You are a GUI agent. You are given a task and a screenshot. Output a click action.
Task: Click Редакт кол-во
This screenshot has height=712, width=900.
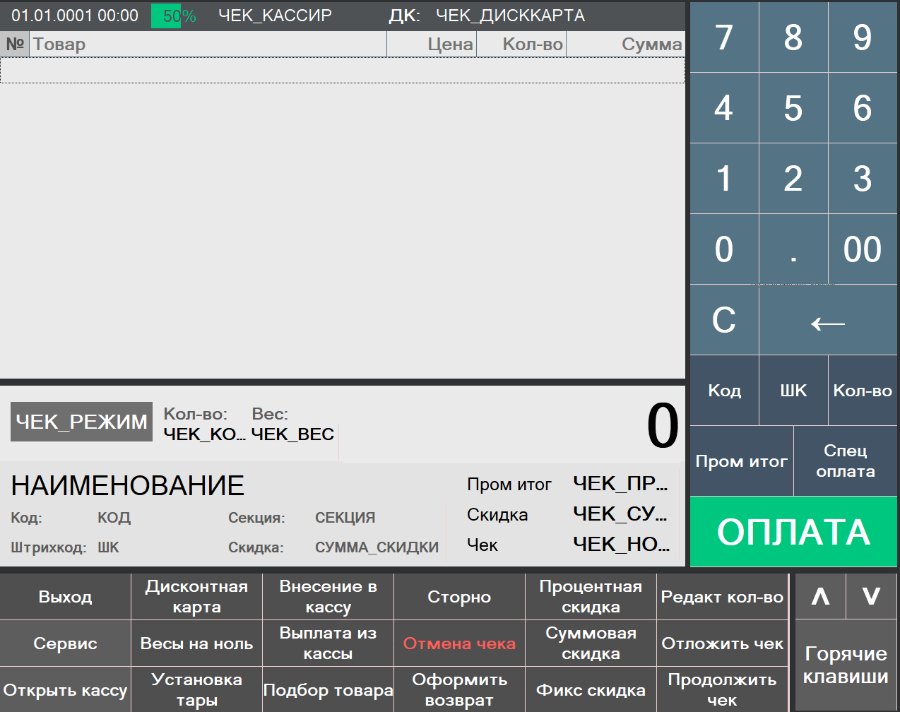coord(722,597)
